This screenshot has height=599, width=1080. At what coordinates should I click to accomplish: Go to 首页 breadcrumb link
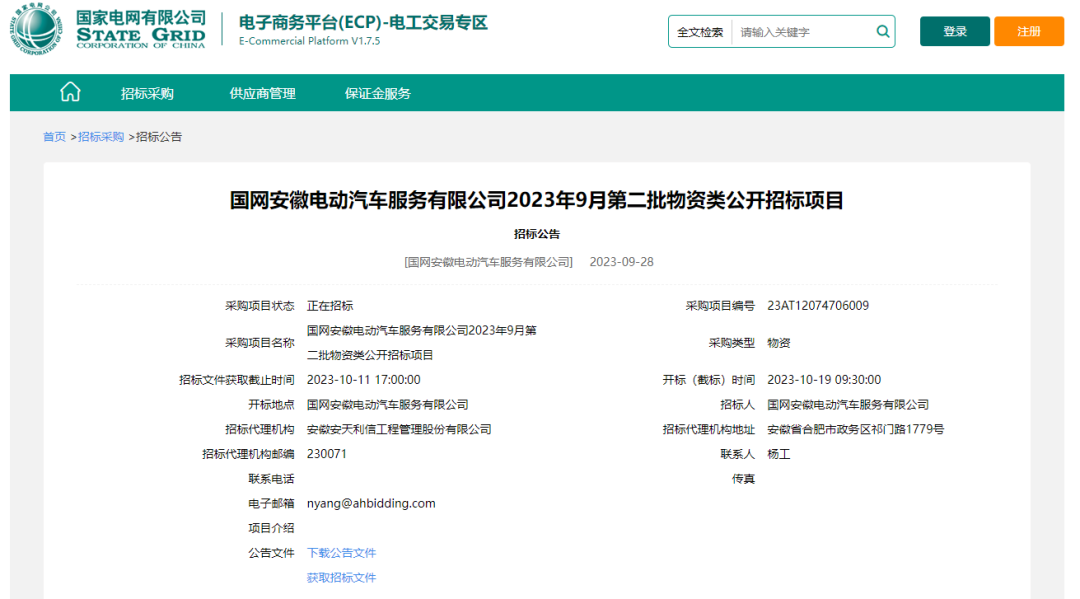click(x=54, y=137)
